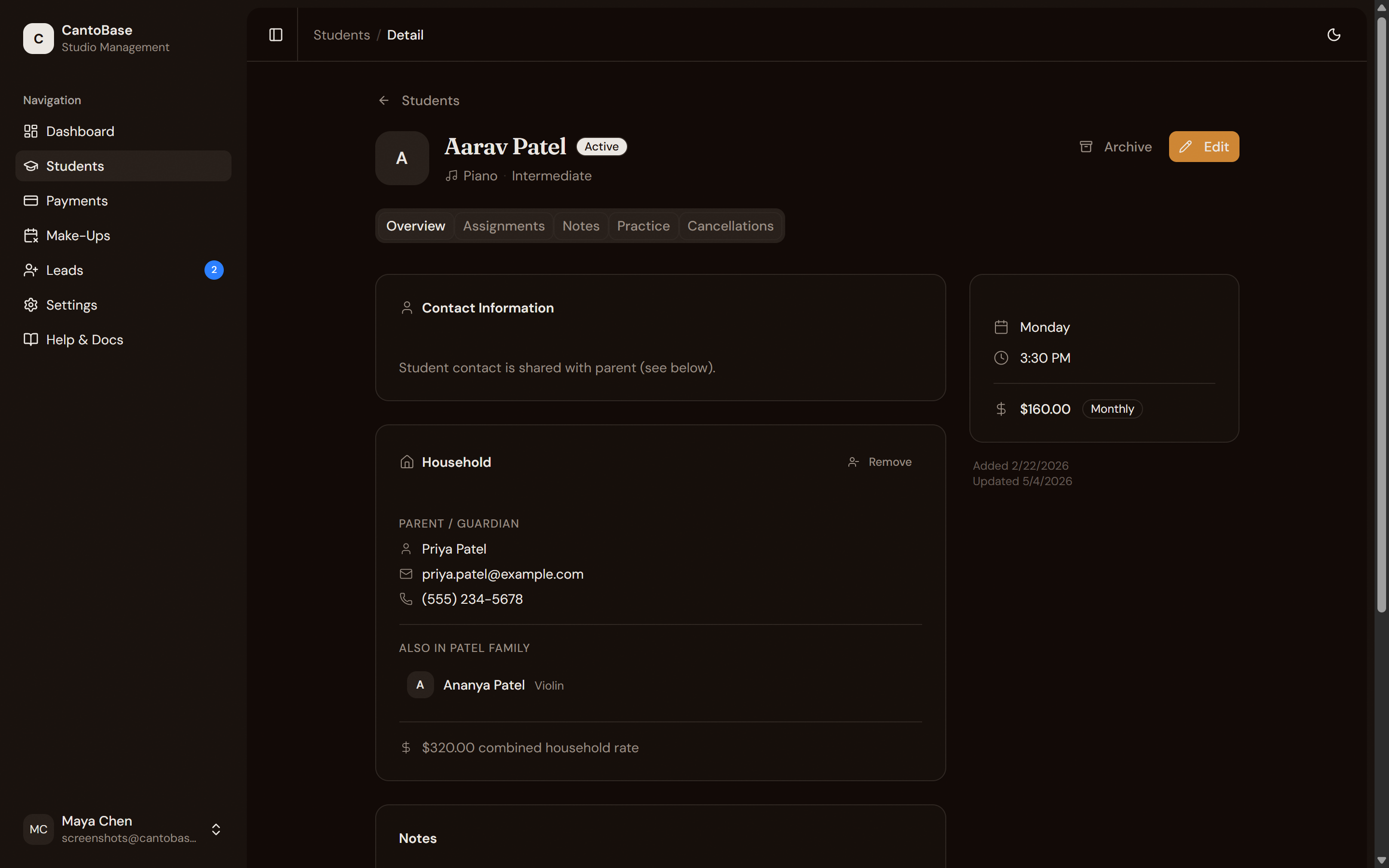This screenshot has width=1389, height=868.
Task: Click the Leads person-plus icon
Action: (31, 271)
